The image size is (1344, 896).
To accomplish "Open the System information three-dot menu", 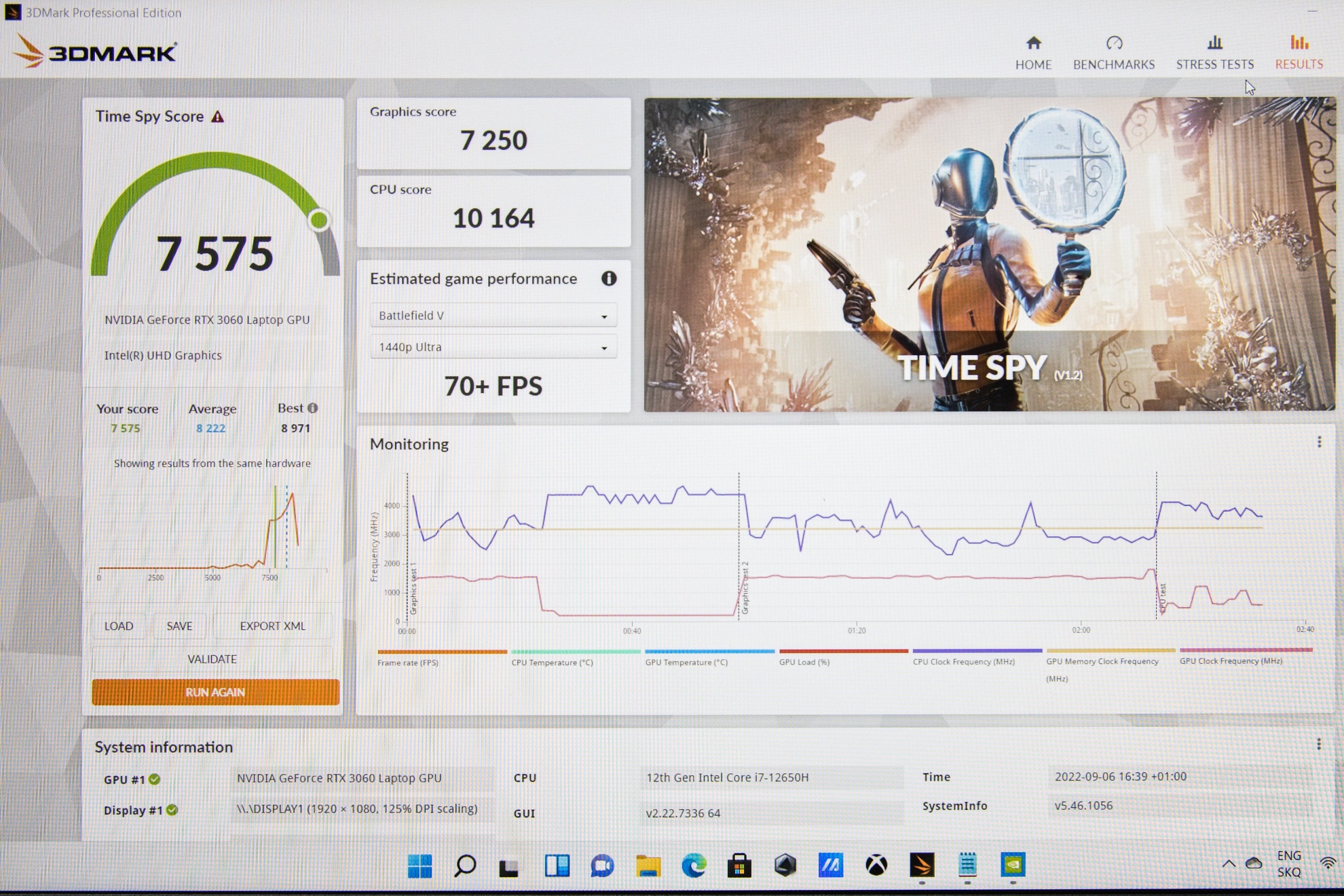I will pos(1318,745).
